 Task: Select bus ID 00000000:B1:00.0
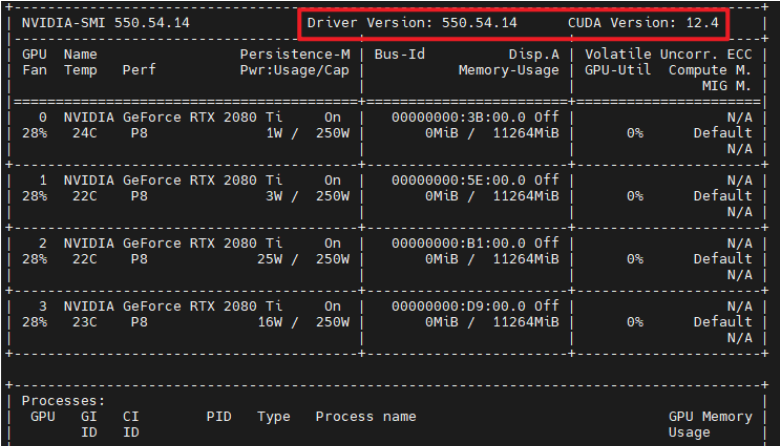pyautogui.click(x=458, y=243)
